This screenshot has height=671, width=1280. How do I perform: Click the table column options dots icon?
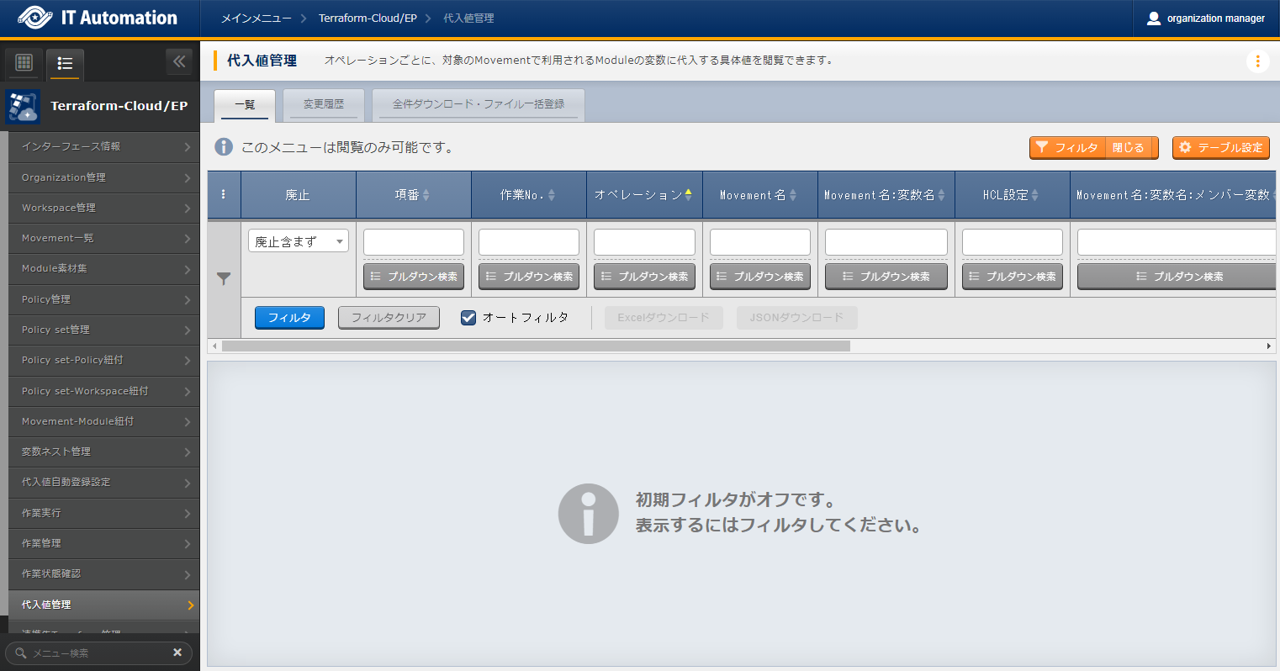click(x=223, y=195)
